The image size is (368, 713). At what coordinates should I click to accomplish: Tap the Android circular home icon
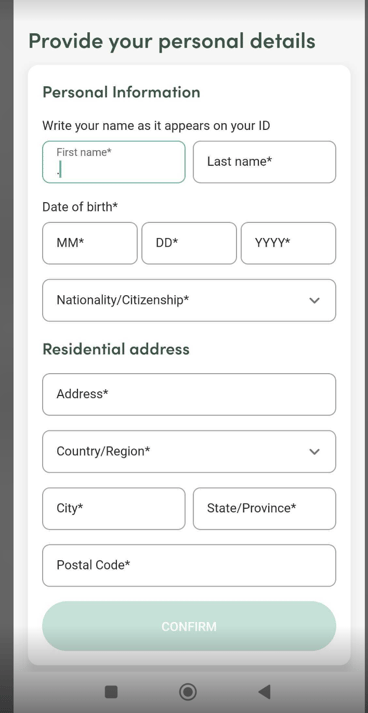(188, 692)
